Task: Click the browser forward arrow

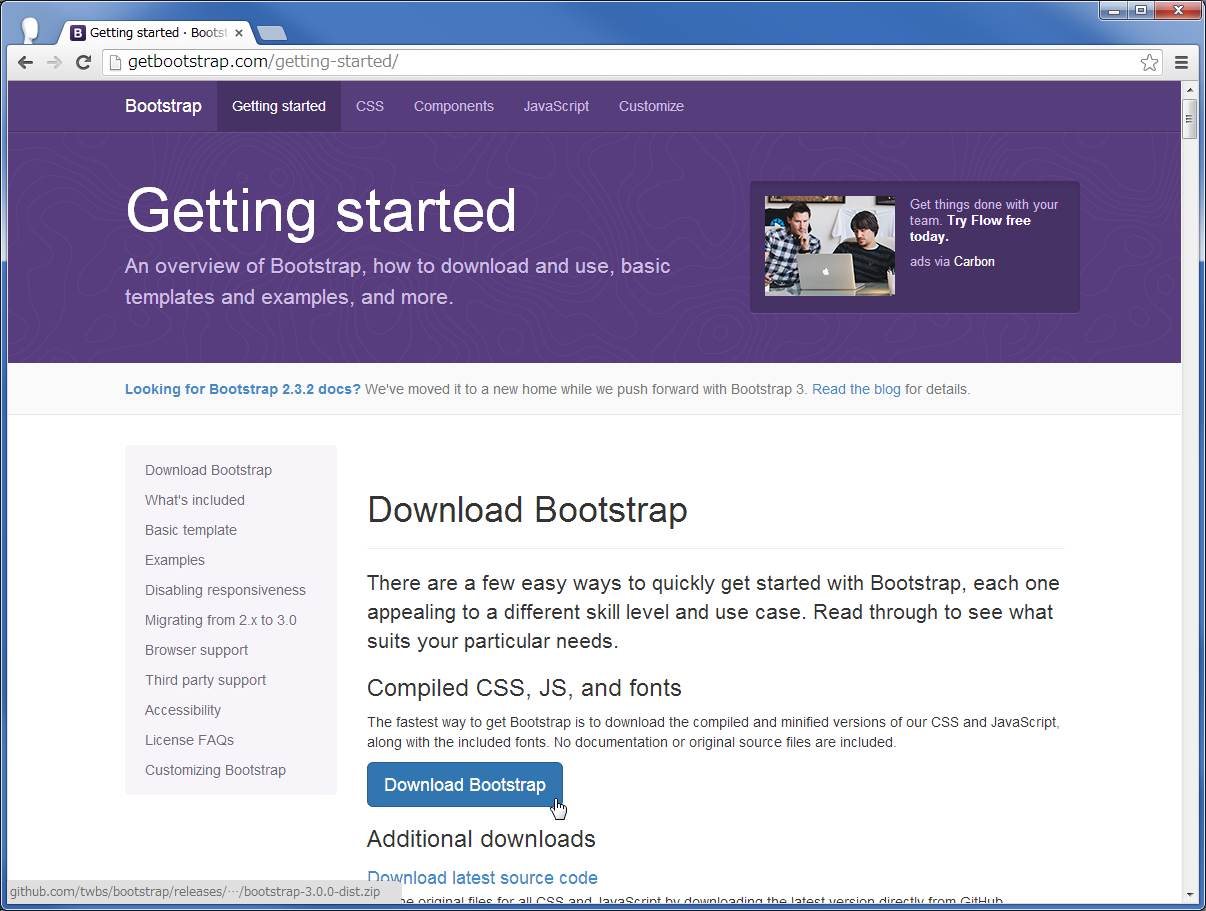Action: pyautogui.click(x=55, y=62)
